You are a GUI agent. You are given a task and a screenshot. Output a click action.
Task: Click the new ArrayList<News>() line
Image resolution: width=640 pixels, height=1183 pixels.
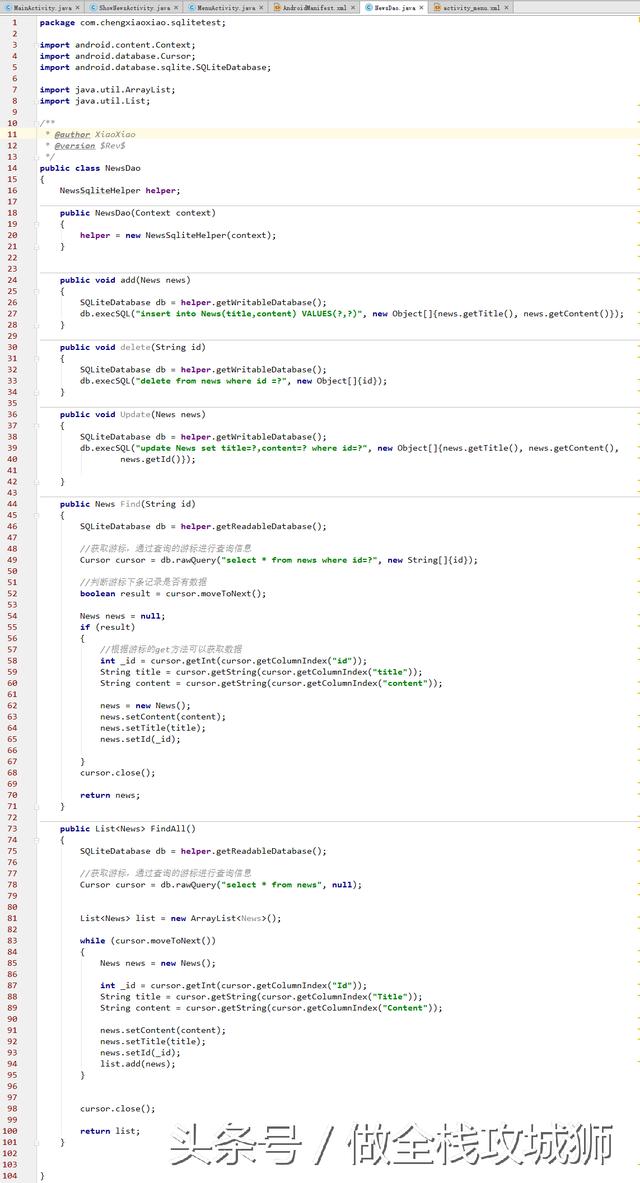(x=180, y=918)
